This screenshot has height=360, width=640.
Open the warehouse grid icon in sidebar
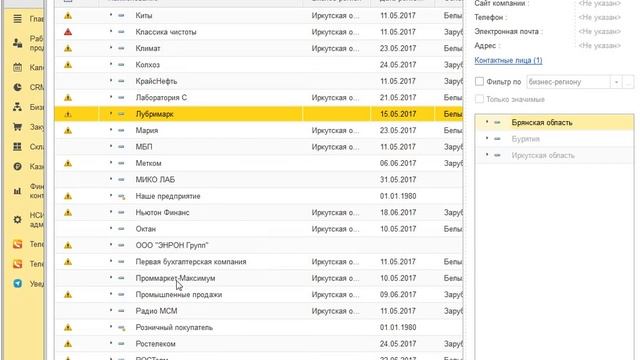pyautogui.click(x=17, y=147)
